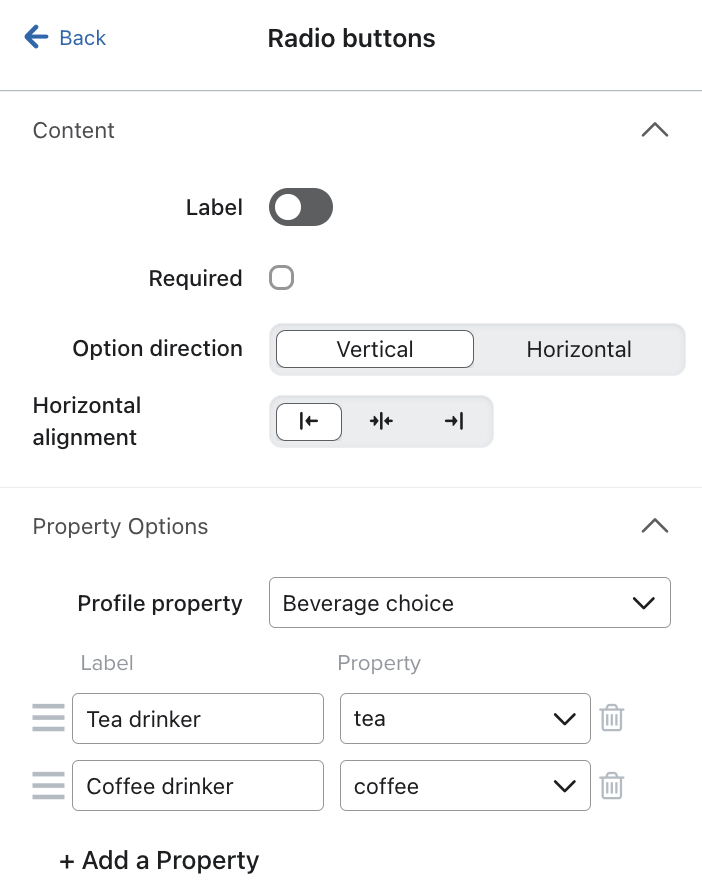Screen dimensions: 702x894
Task: Collapse the Content section
Action: click(655, 130)
